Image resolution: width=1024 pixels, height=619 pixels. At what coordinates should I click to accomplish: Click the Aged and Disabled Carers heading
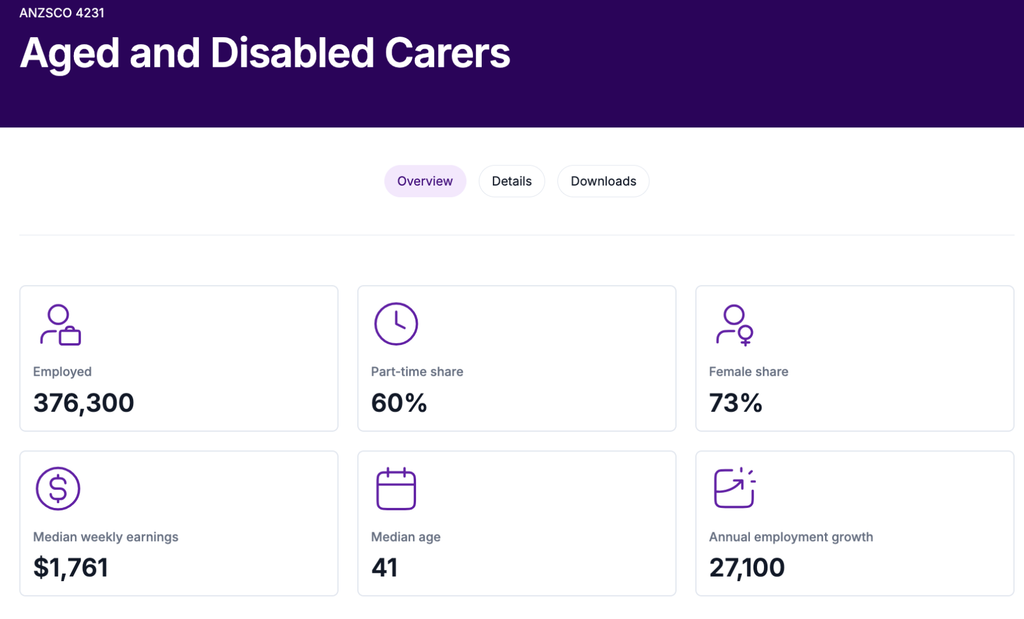(265, 53)
